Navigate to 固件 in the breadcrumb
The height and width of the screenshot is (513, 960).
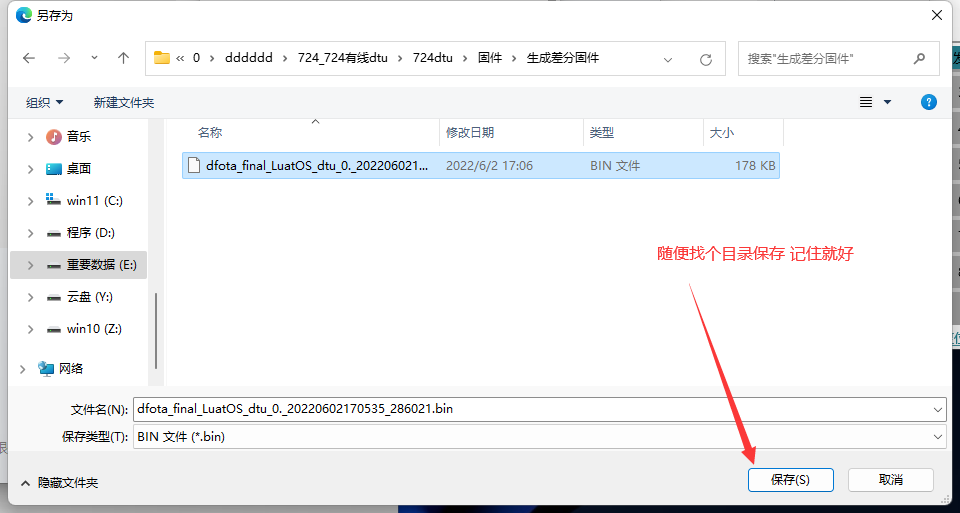490,58
